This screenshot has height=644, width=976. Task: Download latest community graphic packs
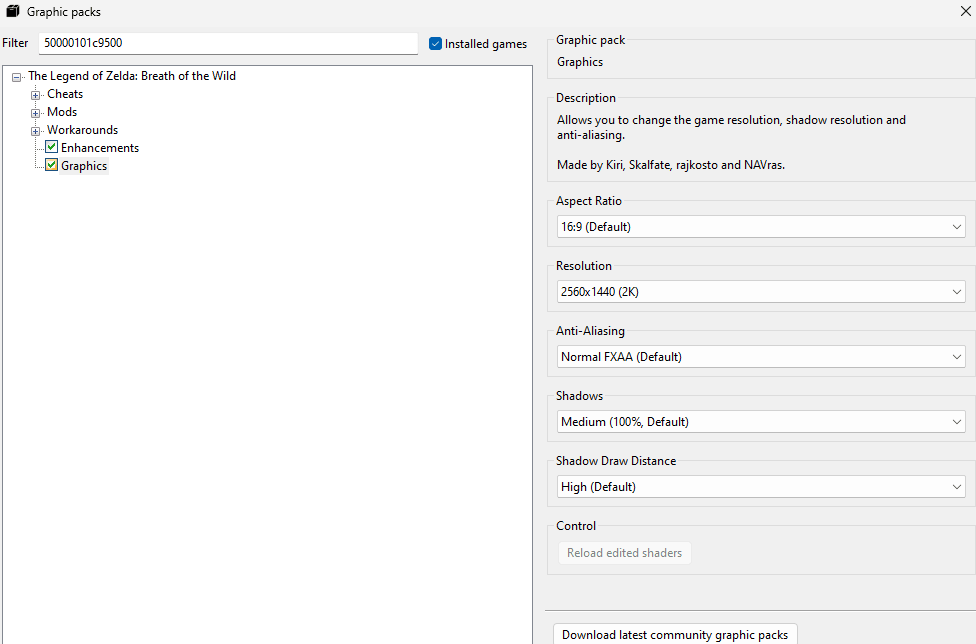coord(674,634)
